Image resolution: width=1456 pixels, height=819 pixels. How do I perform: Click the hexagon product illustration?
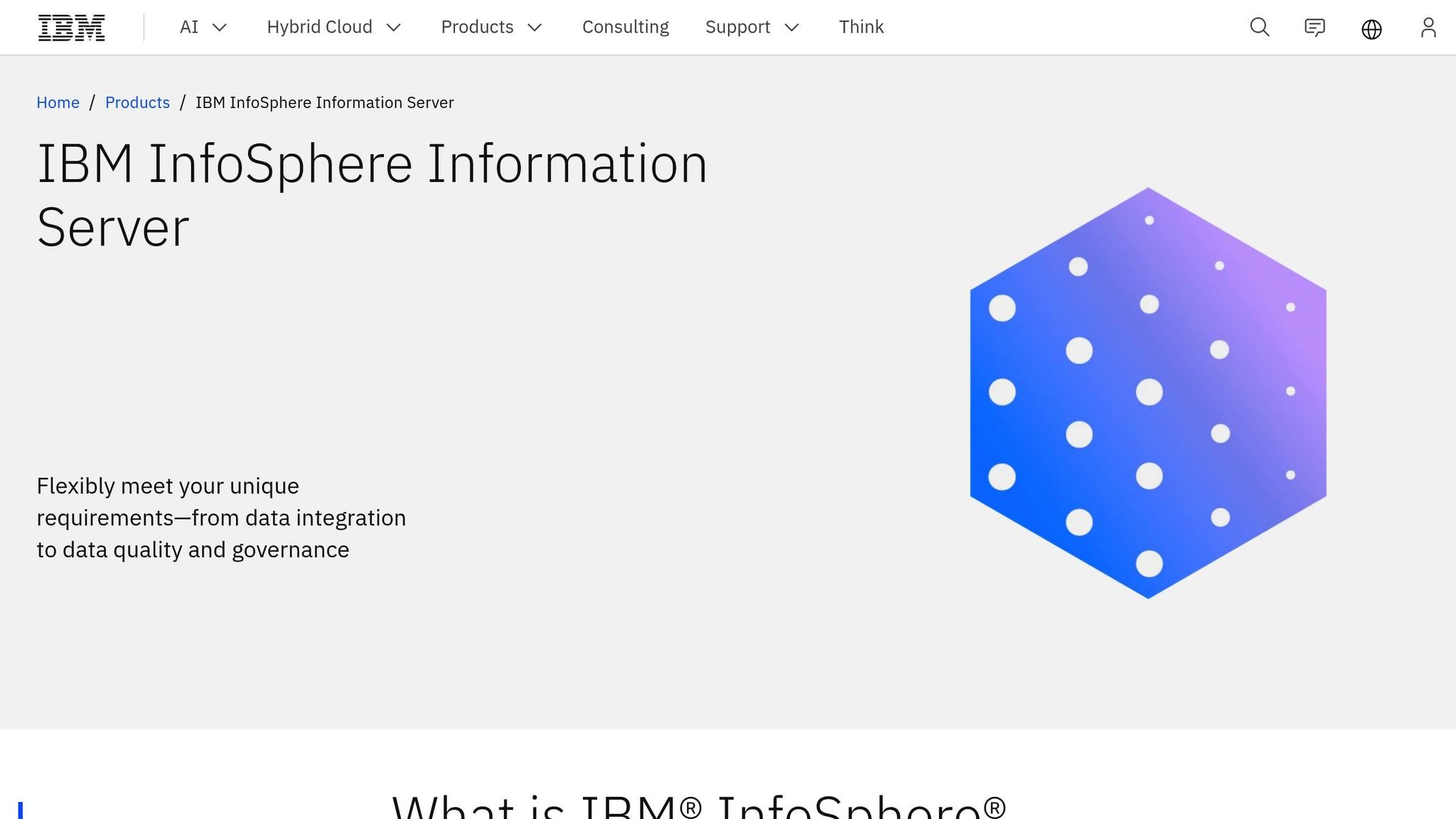1148,392
